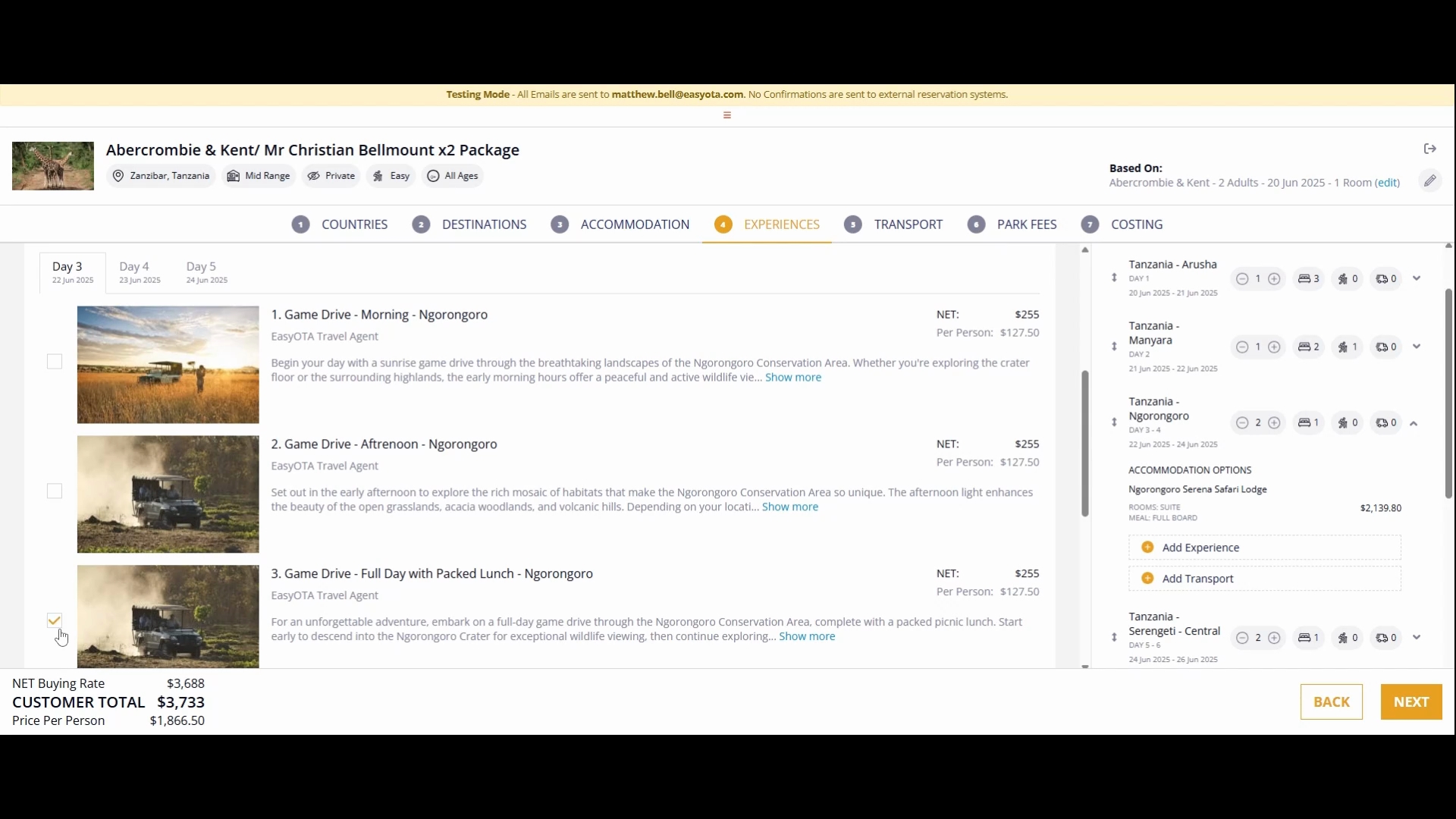Click the Private tag

331,176
